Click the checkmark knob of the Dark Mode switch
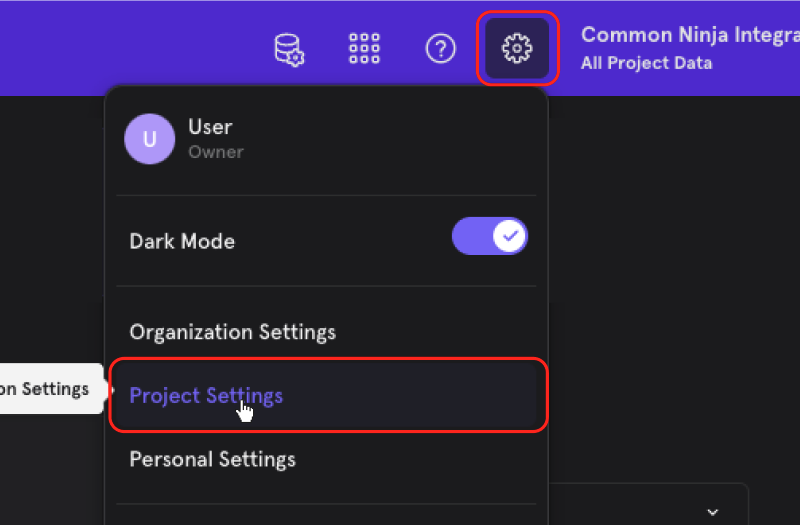Viewport: 800px width, 525px height. [x=510, y=237]
